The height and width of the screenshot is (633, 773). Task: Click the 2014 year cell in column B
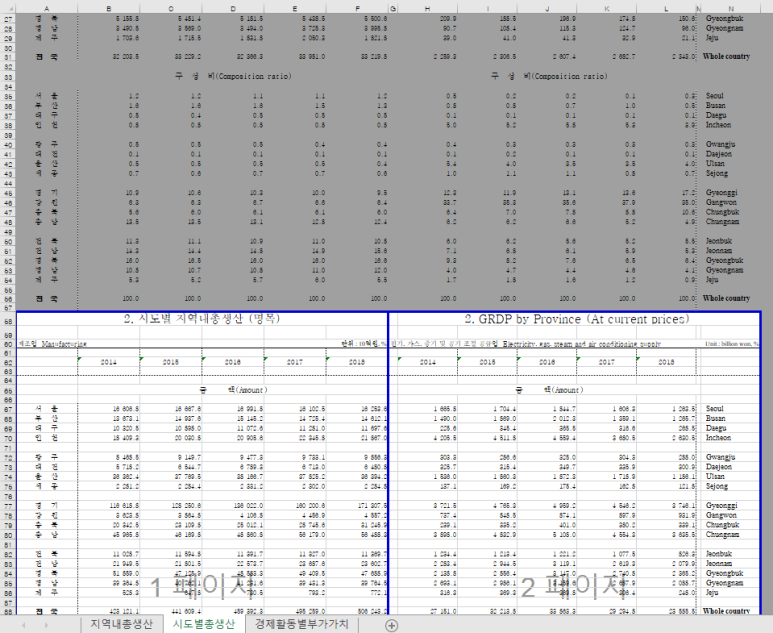tap(108, 362)
